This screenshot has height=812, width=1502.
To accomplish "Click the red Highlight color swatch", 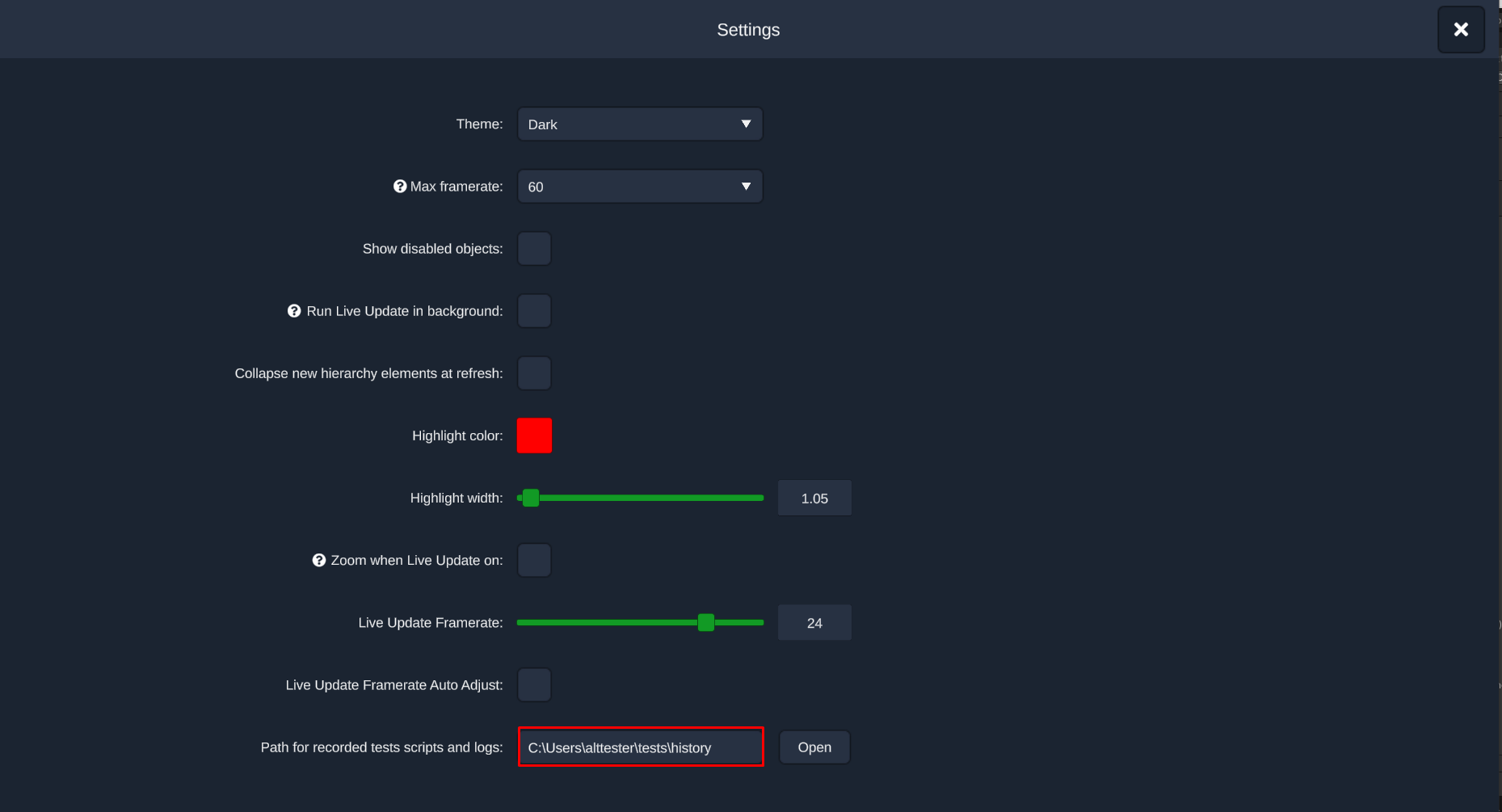I will pos(534,435).
